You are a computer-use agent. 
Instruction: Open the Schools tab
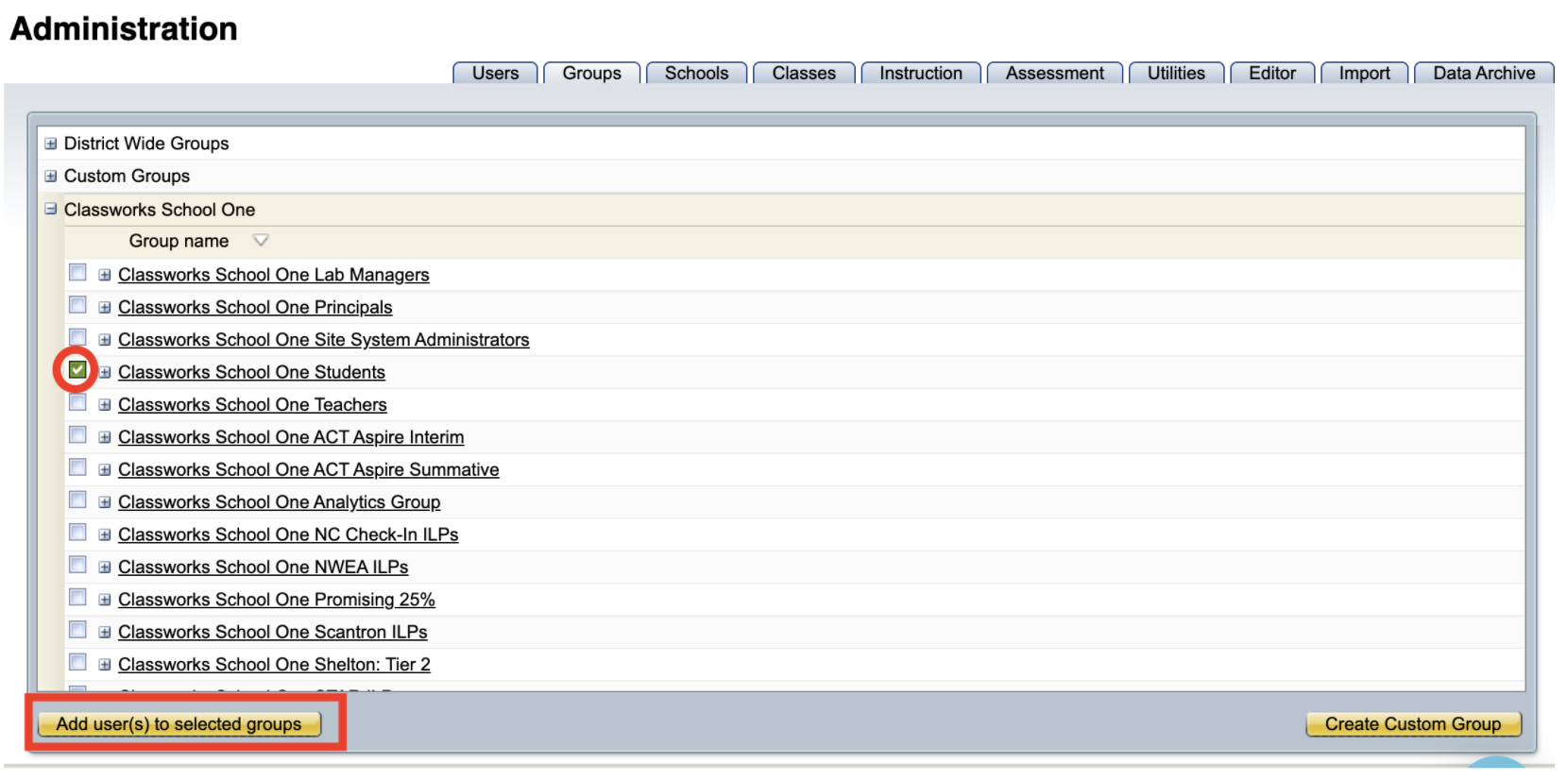pyautogui.click(x=696, y=73)
